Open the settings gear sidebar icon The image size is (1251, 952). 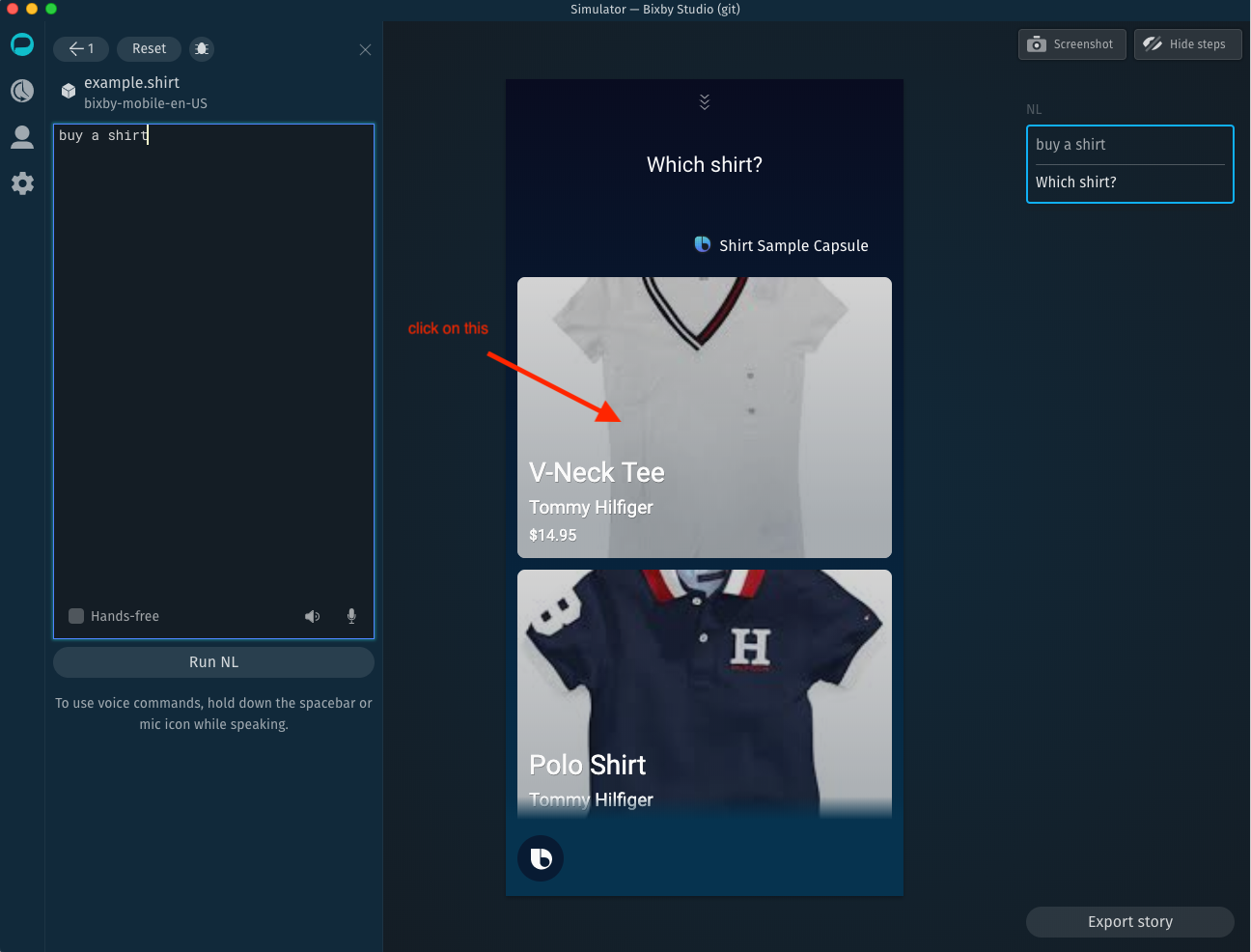pyautogui.click(x=22, y=183)
